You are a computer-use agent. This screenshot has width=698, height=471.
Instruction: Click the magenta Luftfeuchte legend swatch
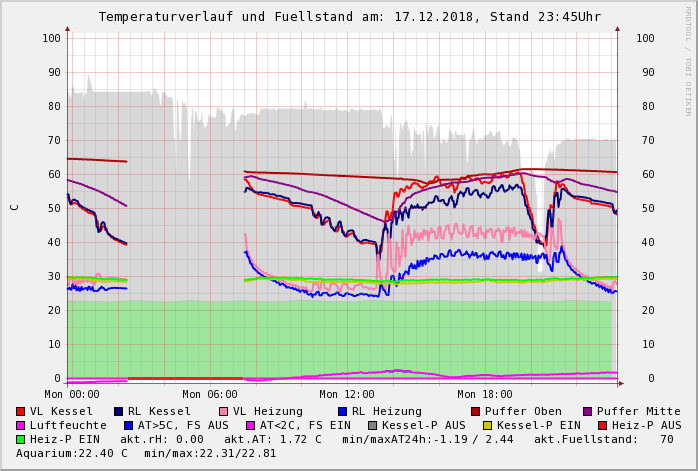20,426
